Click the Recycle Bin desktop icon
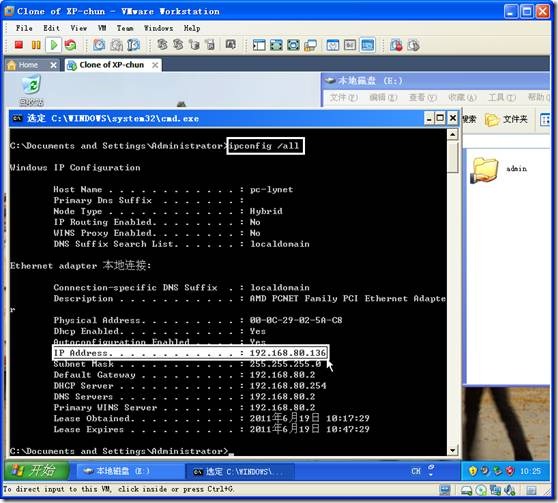Viewport: 558px width, 503px height. click(x=31, y=90)
